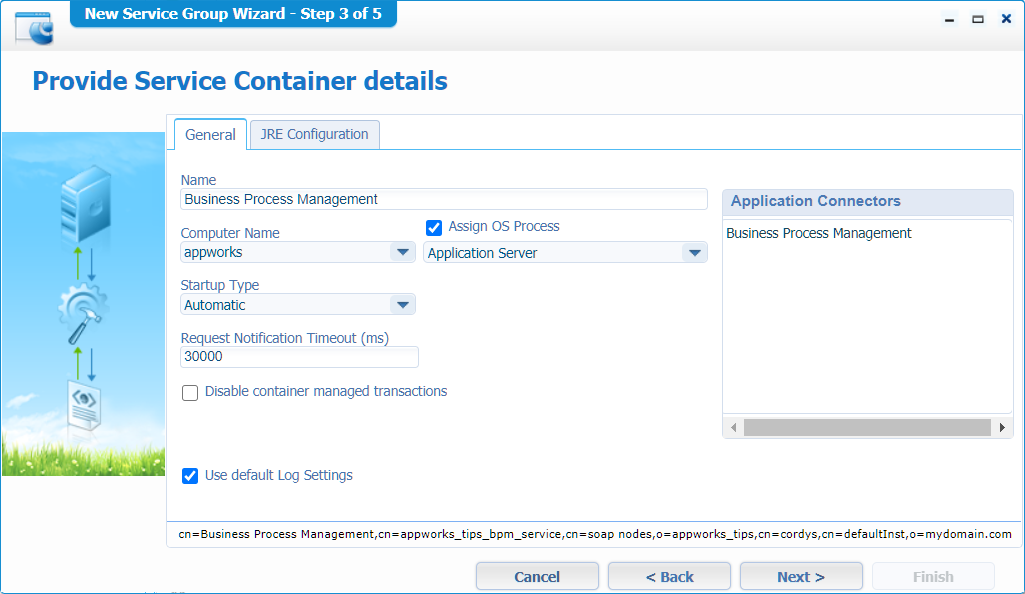Click the left scroll arrow in Application Connectors
Screen dimensions: 1025x594
coord(733,427)
